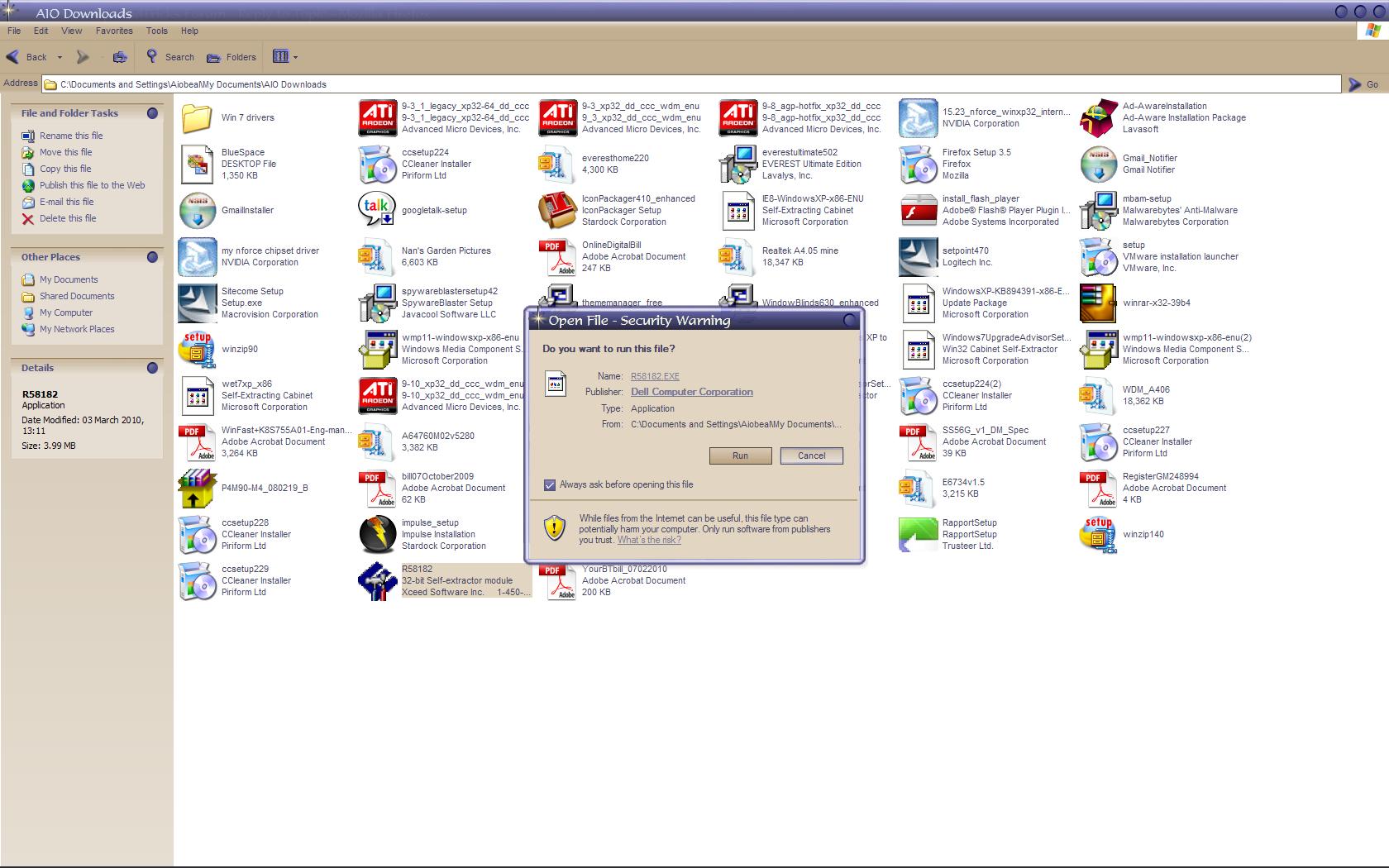Click E-mail this file task

click(x=67, y=202)
